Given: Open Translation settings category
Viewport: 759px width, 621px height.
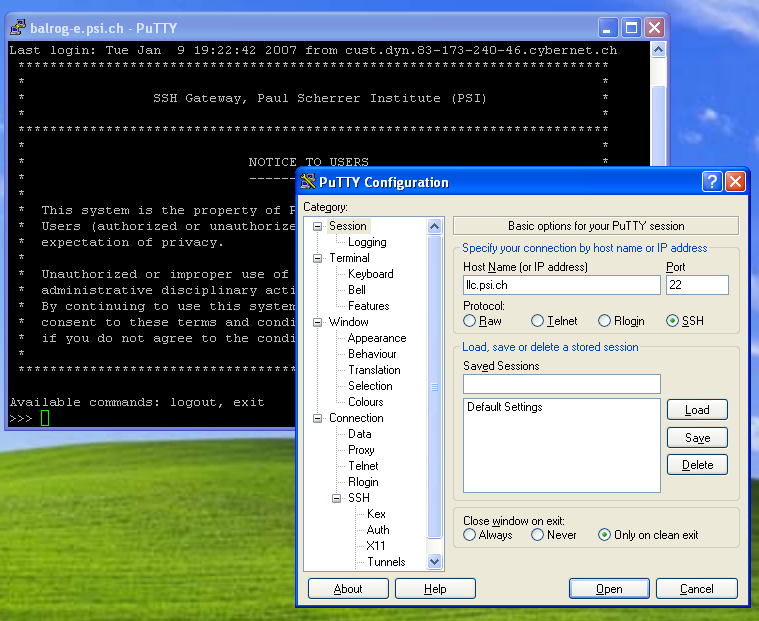Looking at the screenshot, I should [374, 370].
